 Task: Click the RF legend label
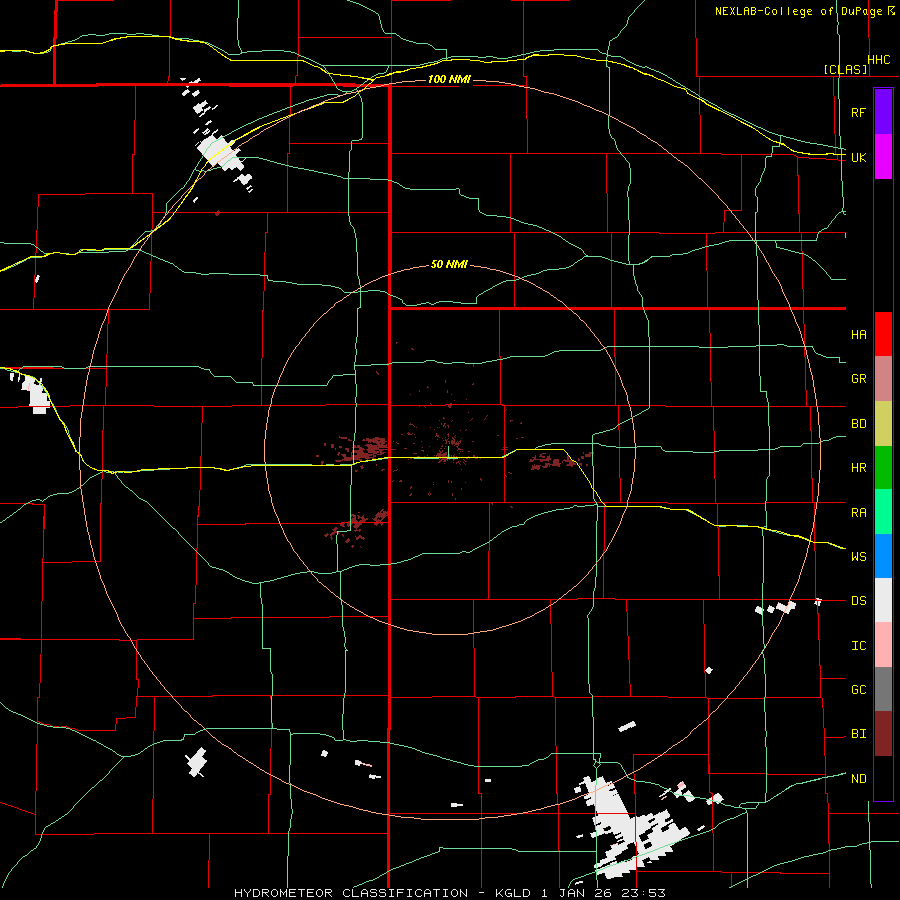click(x=858, y=112)
